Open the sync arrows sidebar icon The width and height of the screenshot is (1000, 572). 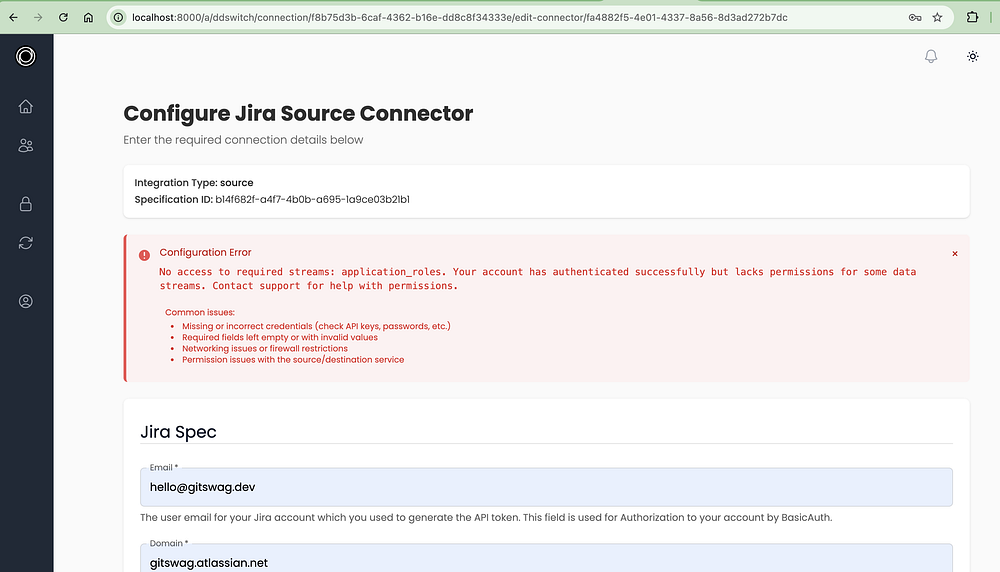[x=26, y=243]
